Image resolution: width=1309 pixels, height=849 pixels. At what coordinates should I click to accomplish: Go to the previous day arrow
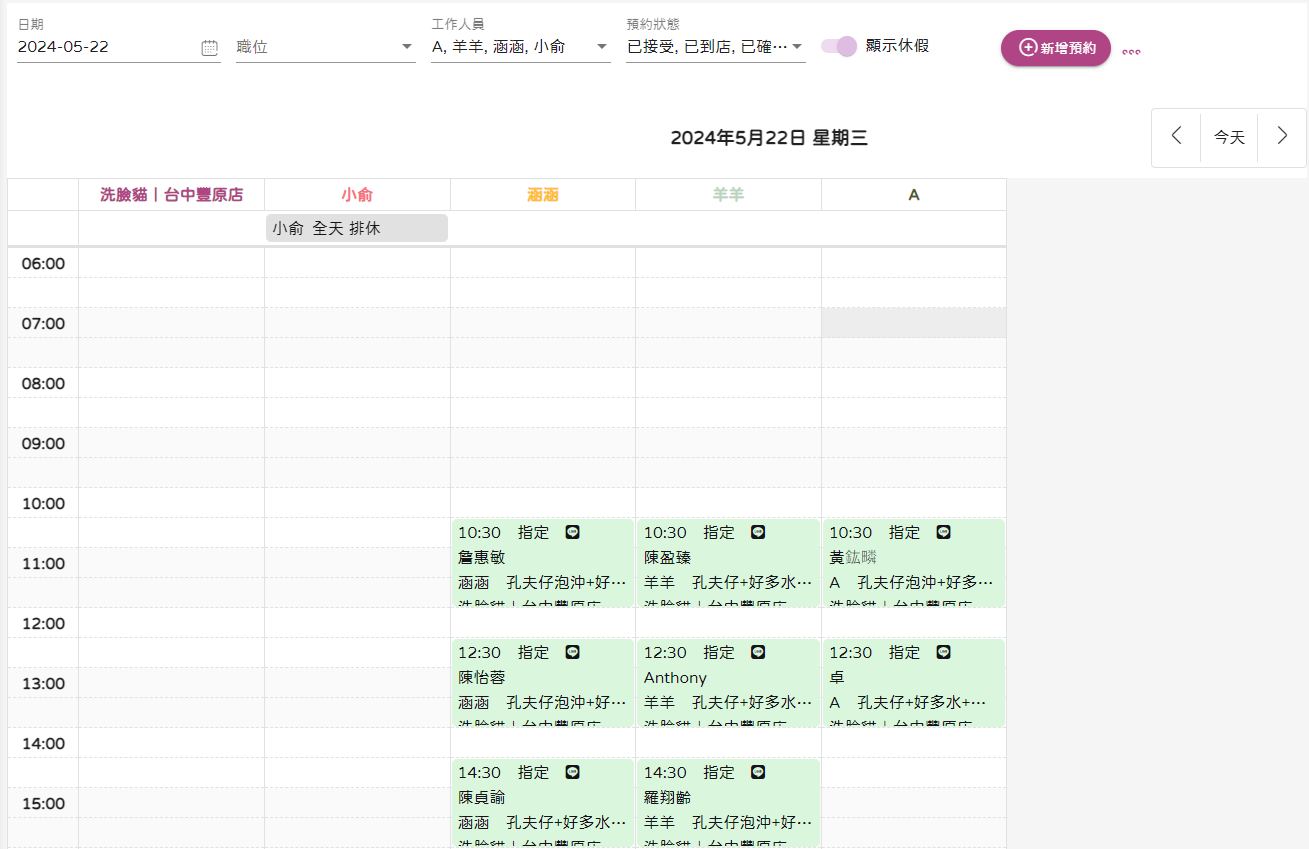pos(1176,137)
